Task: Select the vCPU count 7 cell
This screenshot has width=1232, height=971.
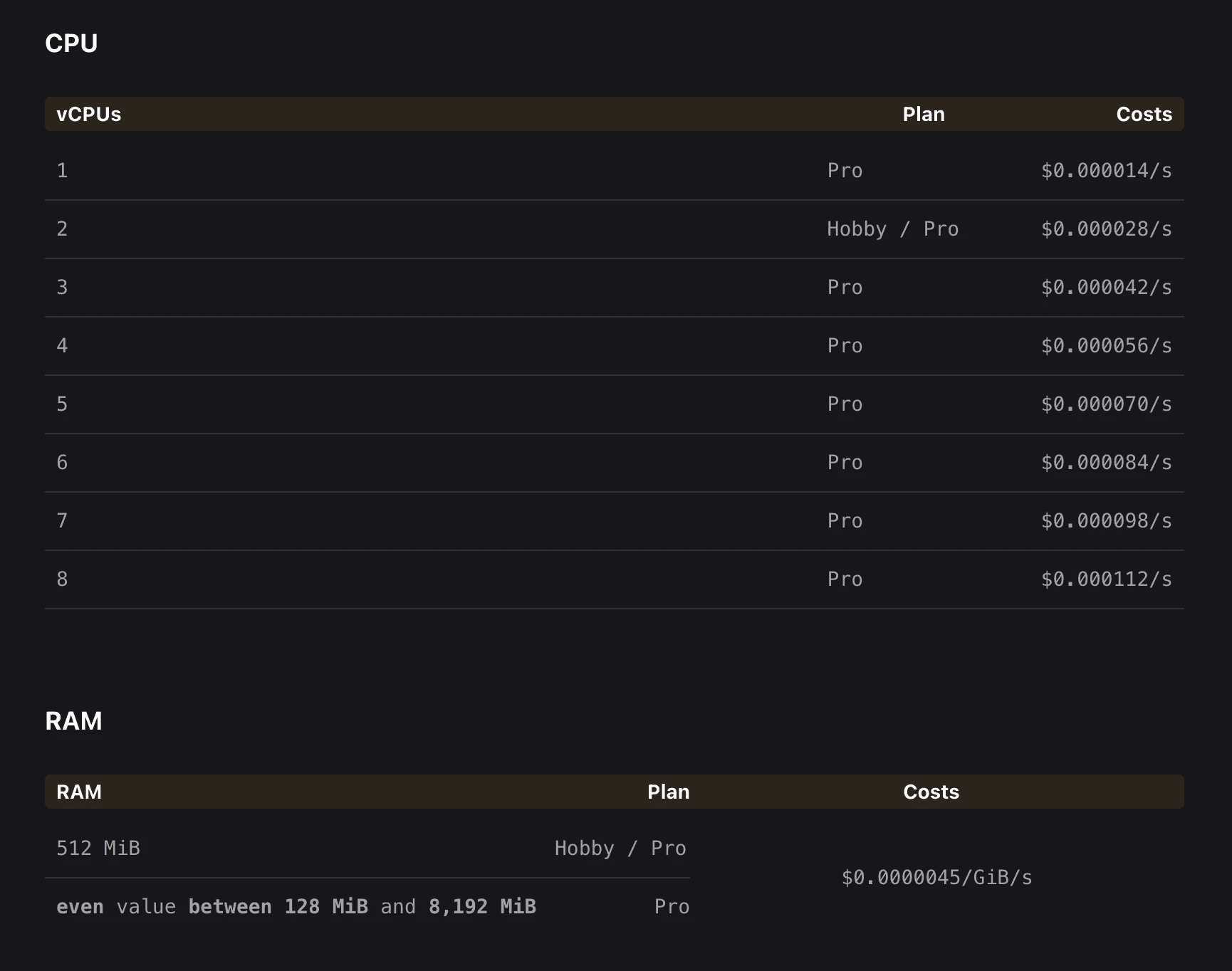Action: [x=62, y=521]
